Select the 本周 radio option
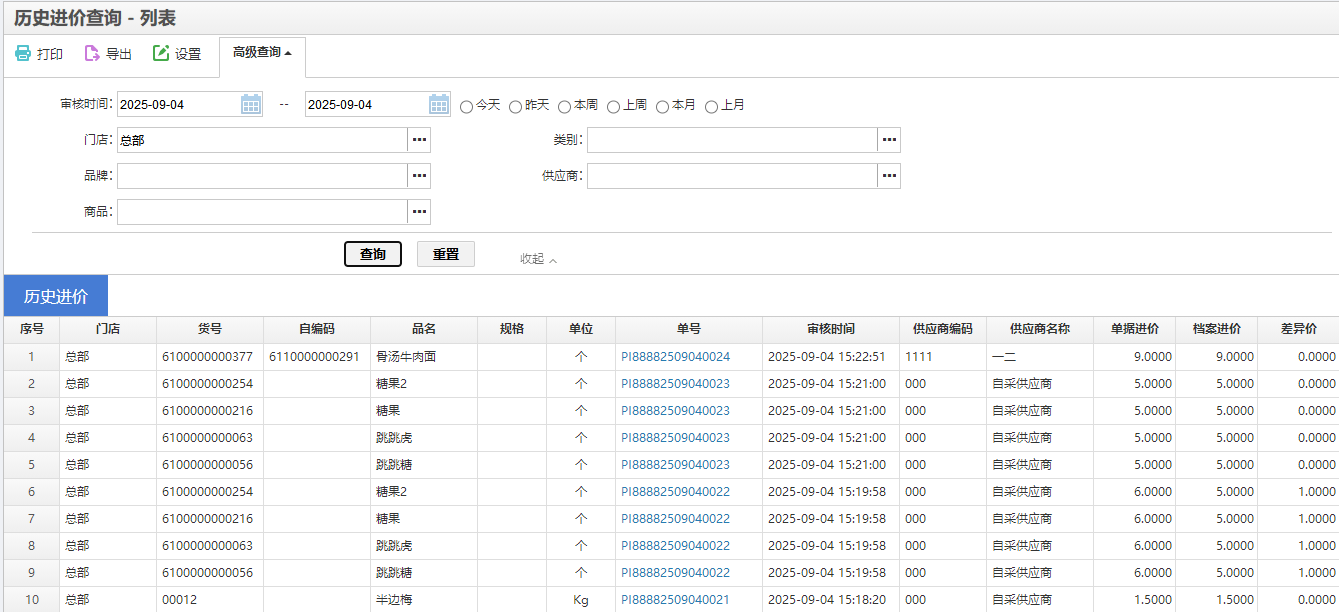The width and height of the screenshot is (1339, 612). [564, 106]
